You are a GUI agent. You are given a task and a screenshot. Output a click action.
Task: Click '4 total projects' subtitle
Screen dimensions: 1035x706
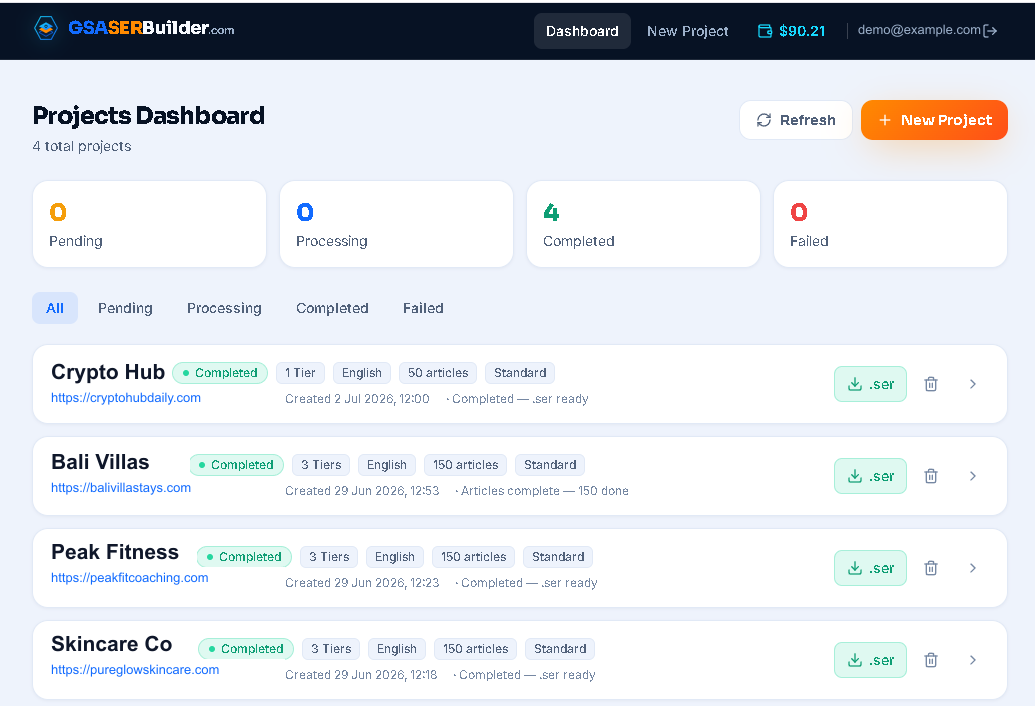82,146
